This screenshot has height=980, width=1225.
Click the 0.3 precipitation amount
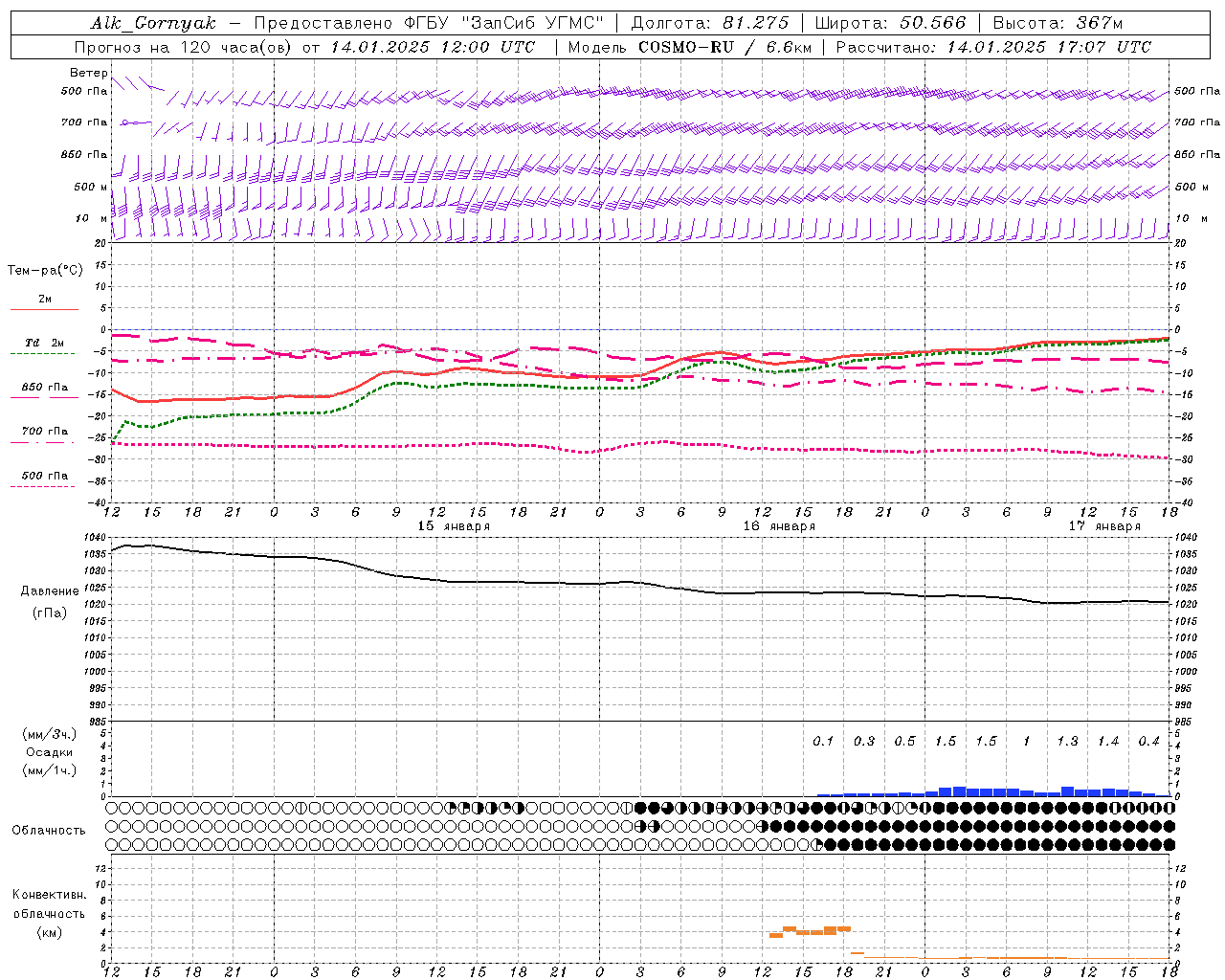point(864,742)
